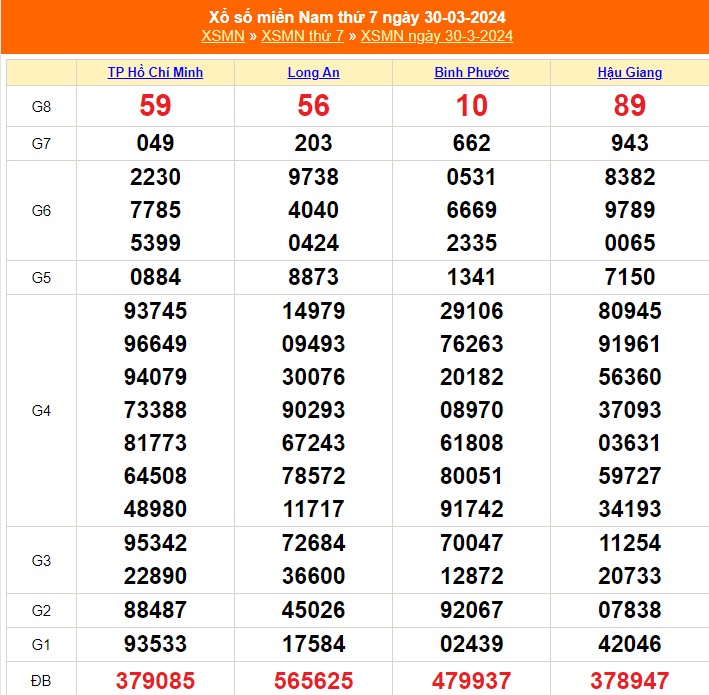Select G5 number 1341
The height and width of the screenshot is (695, 709).
tap(472, 277)
